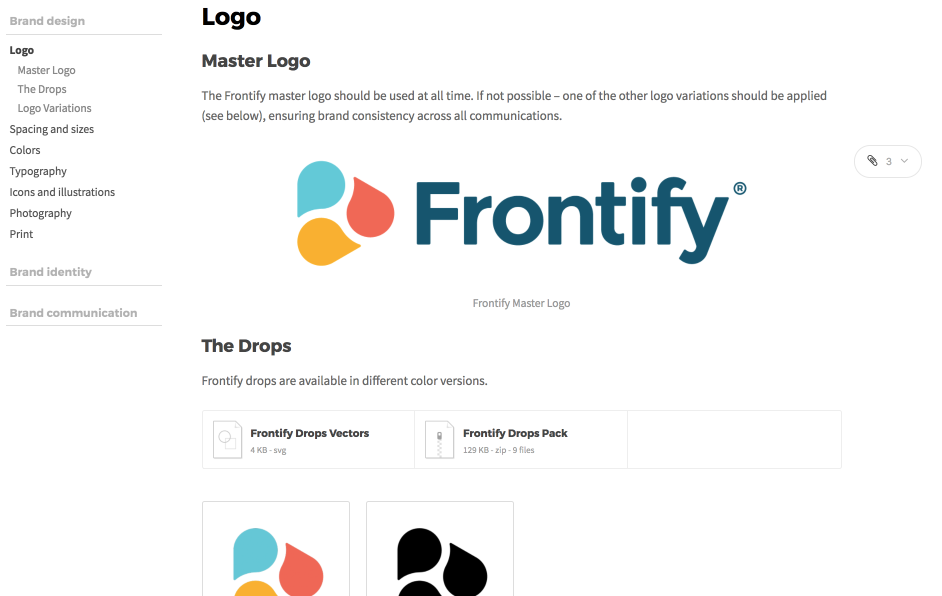
Task: Expand the Brand communication section
Action: pos(73,313)
